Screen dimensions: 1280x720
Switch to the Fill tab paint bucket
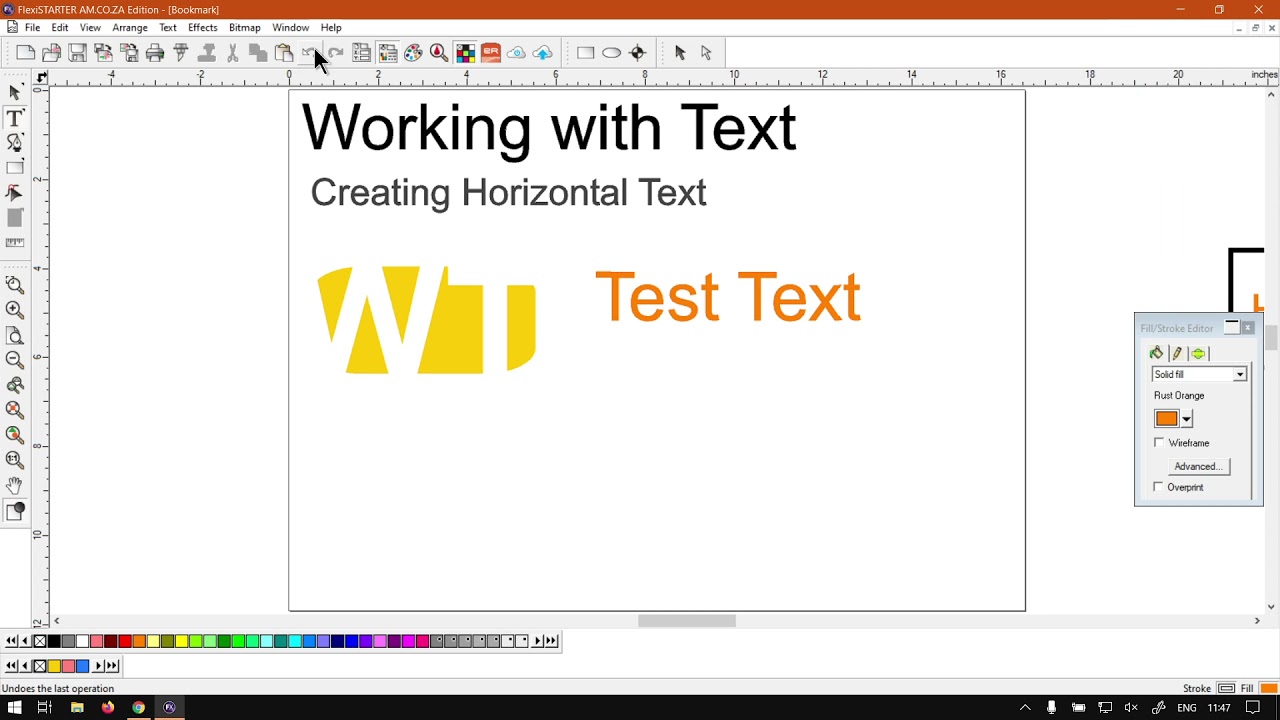coord(1157,353)
